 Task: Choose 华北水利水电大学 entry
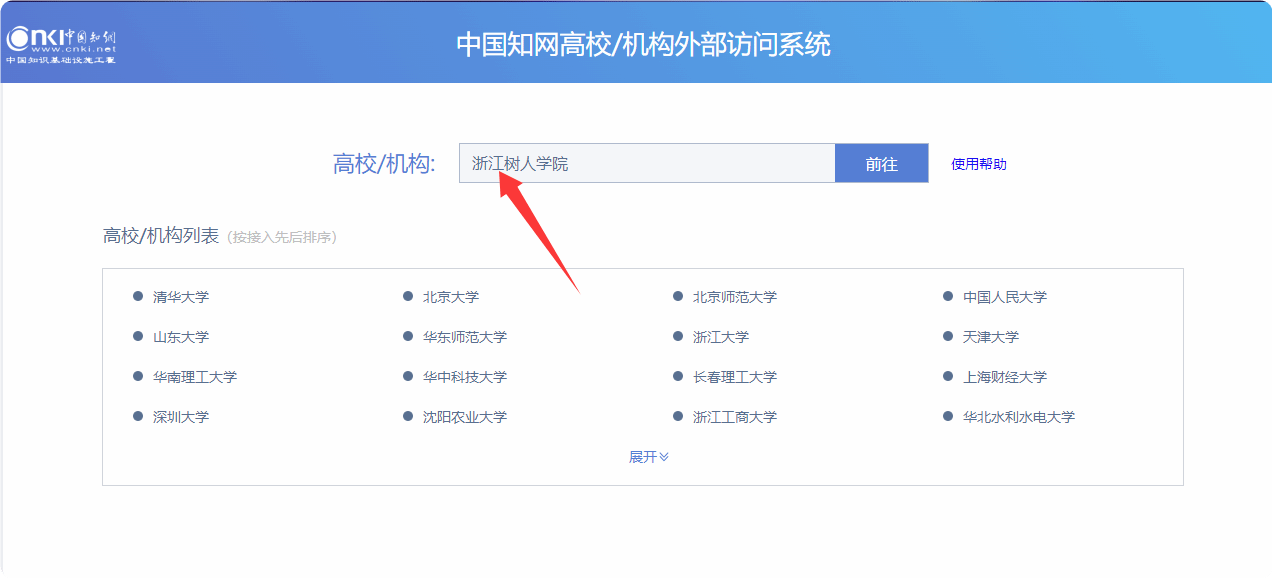click(x=1018, y=417)
